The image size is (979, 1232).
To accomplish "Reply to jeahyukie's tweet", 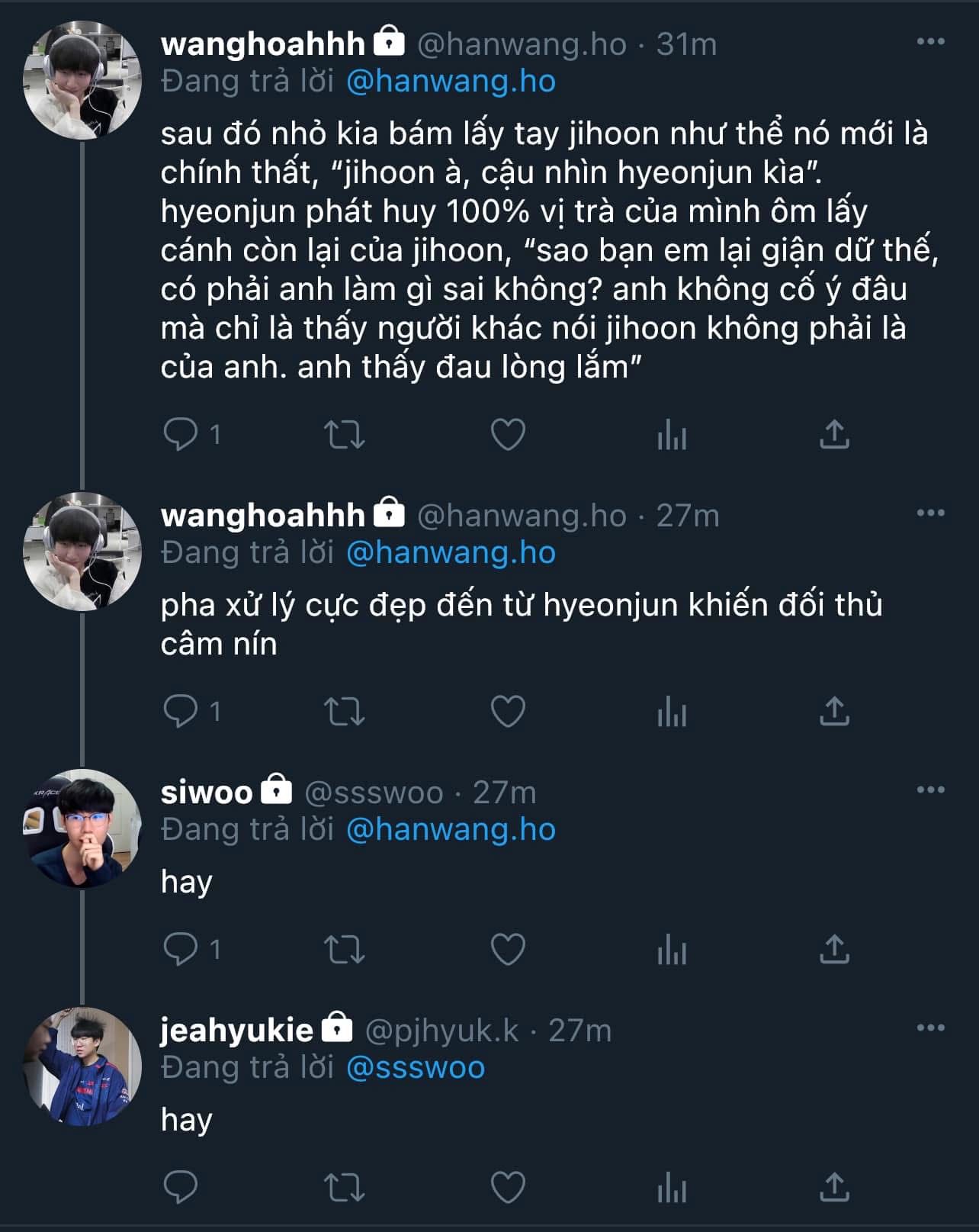I will [181, 1188].
